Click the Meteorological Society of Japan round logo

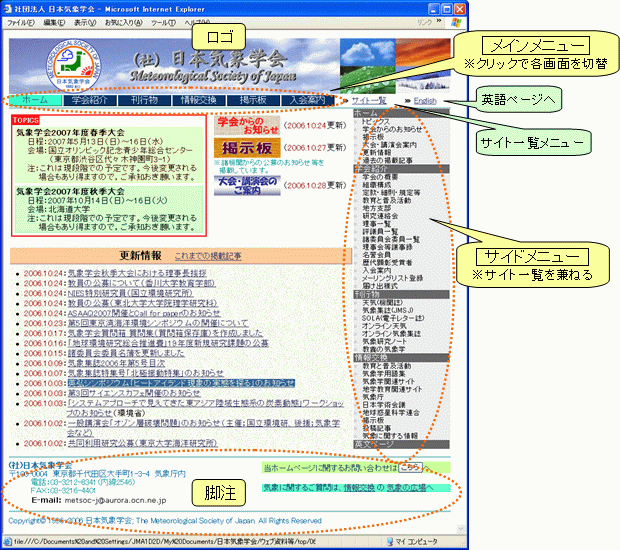pos(74,66)
